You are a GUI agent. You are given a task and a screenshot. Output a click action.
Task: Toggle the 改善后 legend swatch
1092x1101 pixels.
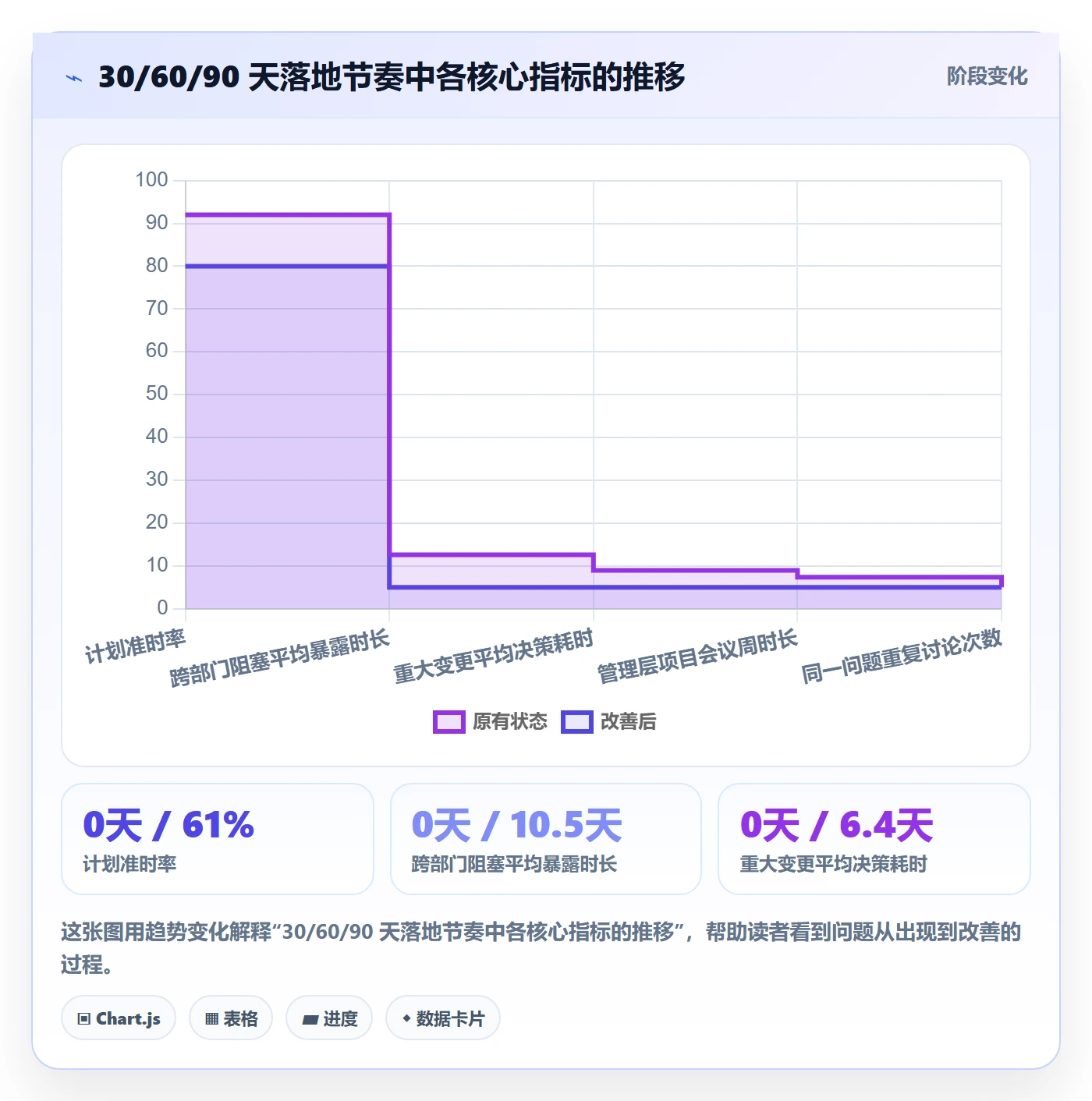click(x=577, y=722)
